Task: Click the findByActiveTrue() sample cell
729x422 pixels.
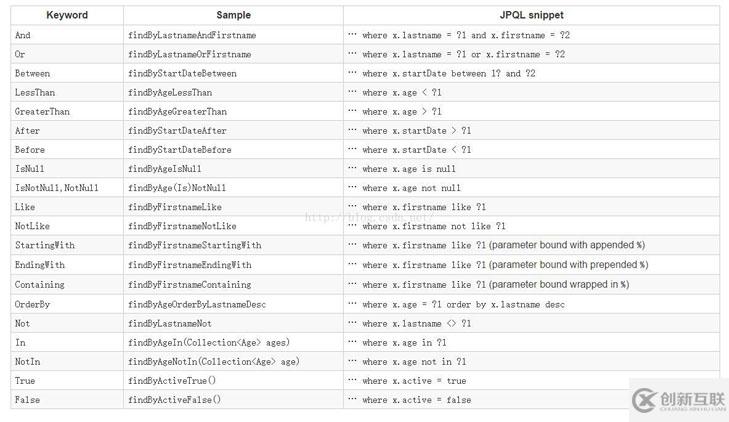Action: tap(233, 381)
